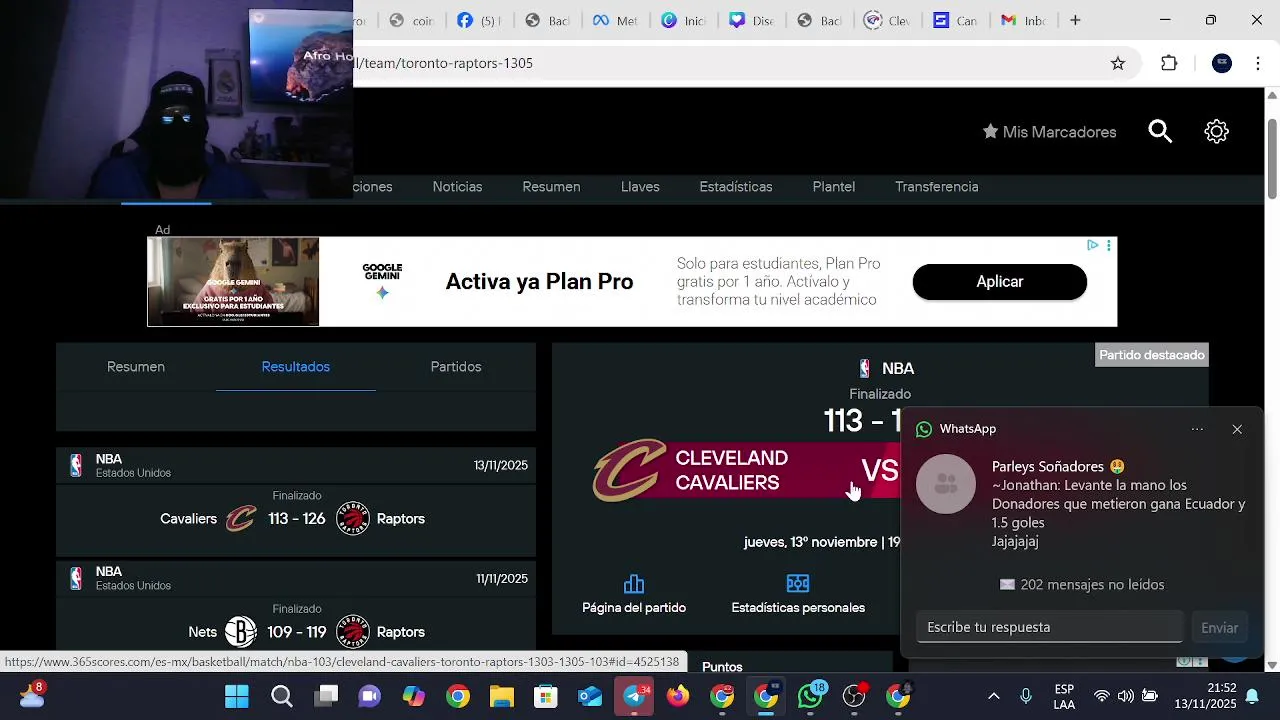Open the ad options menu icon
The image size is (1280, 720).
coord(1108,245)
